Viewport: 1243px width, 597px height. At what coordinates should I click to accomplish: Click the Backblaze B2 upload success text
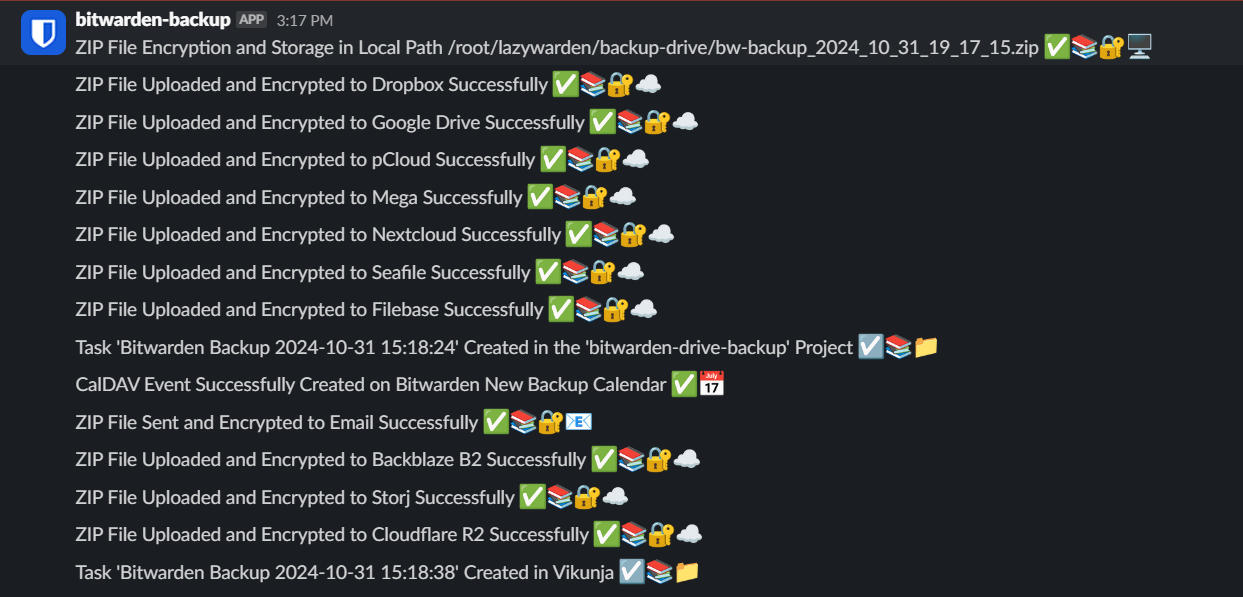coord(331,460)
